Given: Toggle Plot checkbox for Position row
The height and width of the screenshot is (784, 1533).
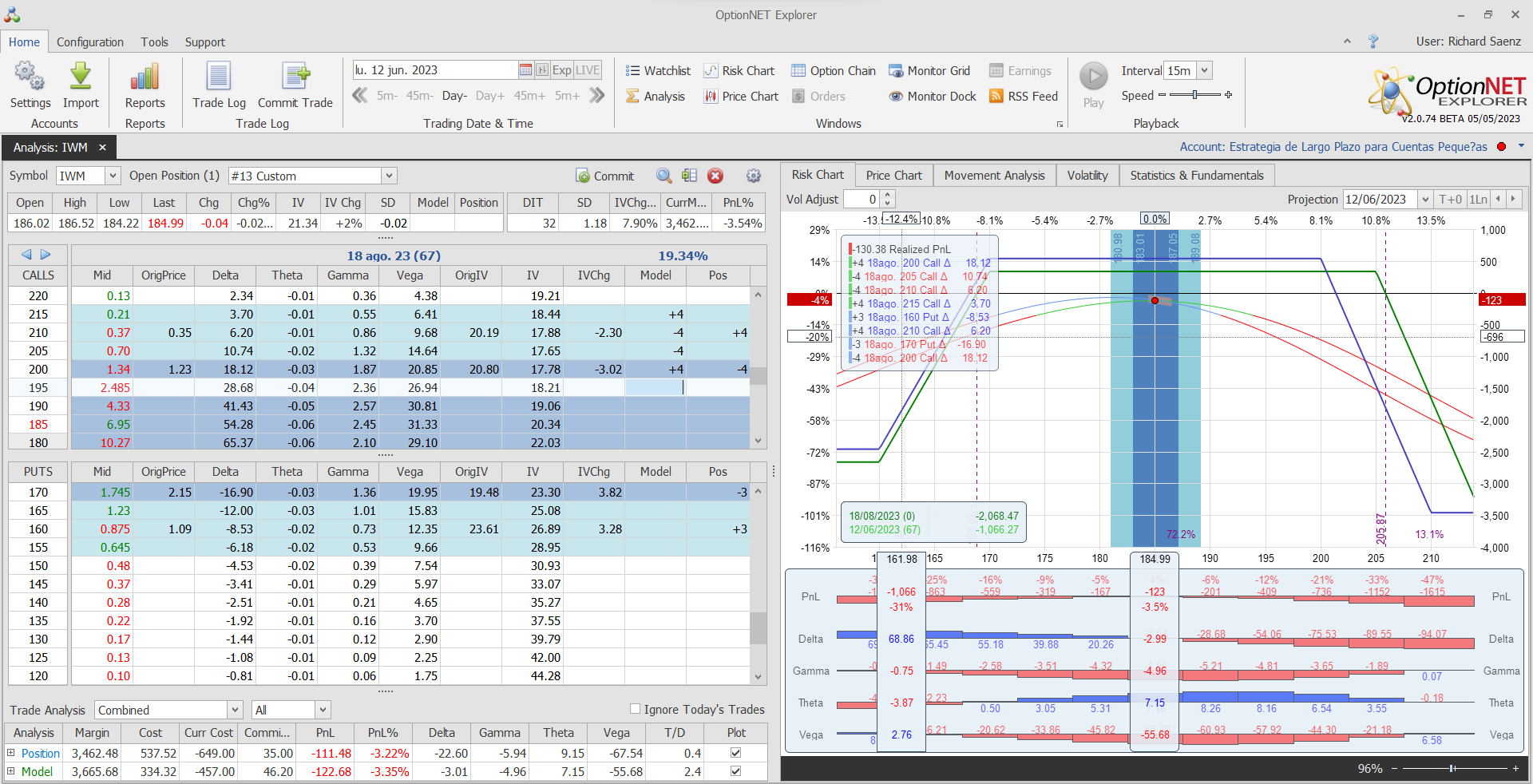Looking at the screenshot, I should (735, 753).
